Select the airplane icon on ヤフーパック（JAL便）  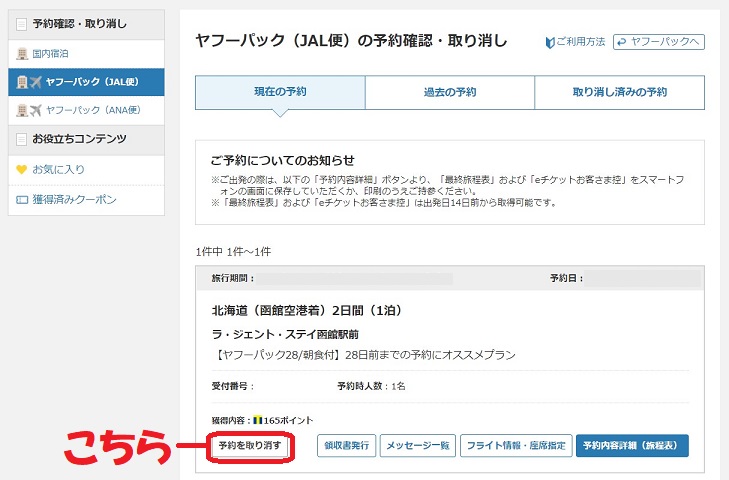[x=36, y=81]
